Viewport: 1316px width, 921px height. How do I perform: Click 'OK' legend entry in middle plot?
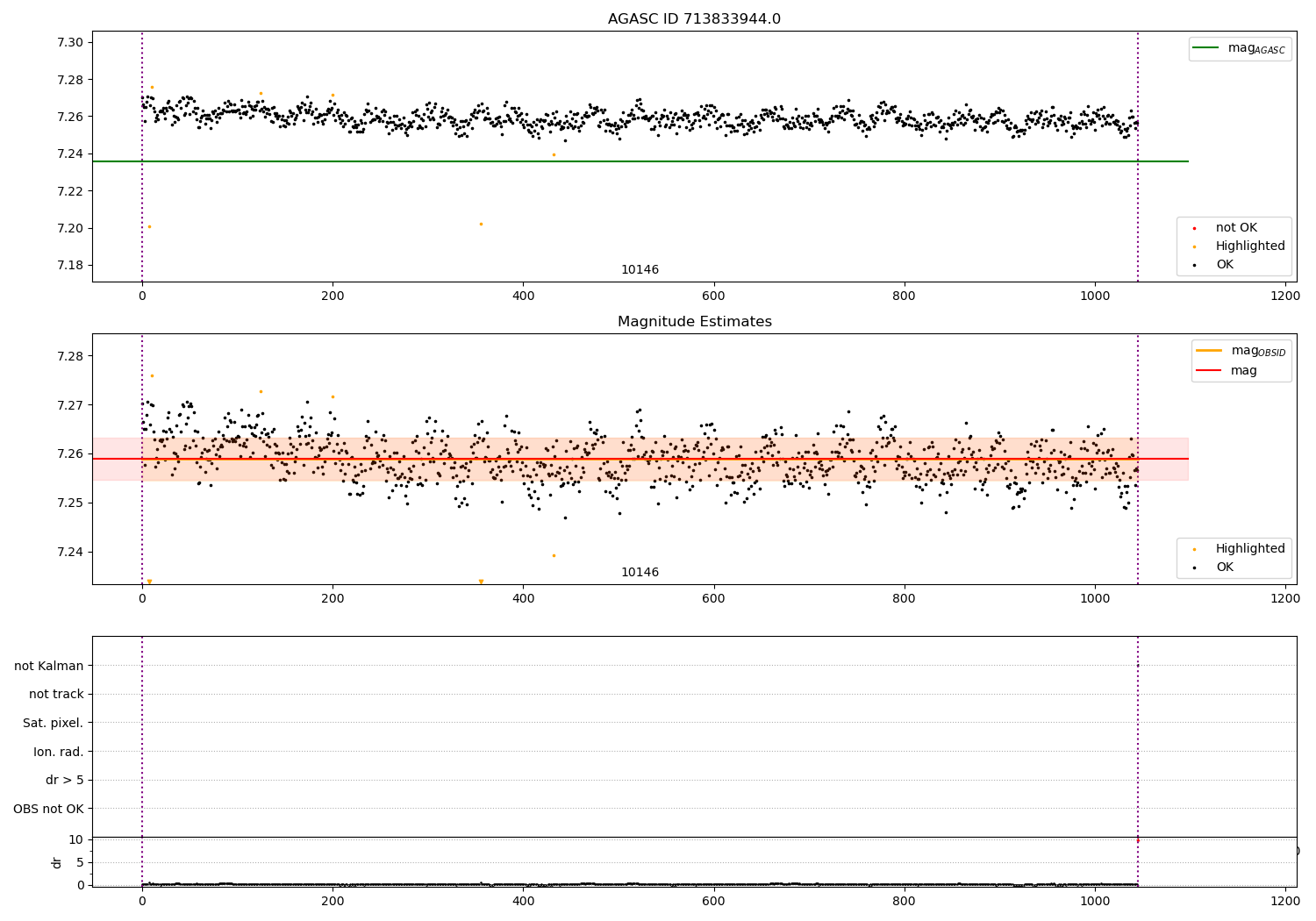click(1224, 568)
